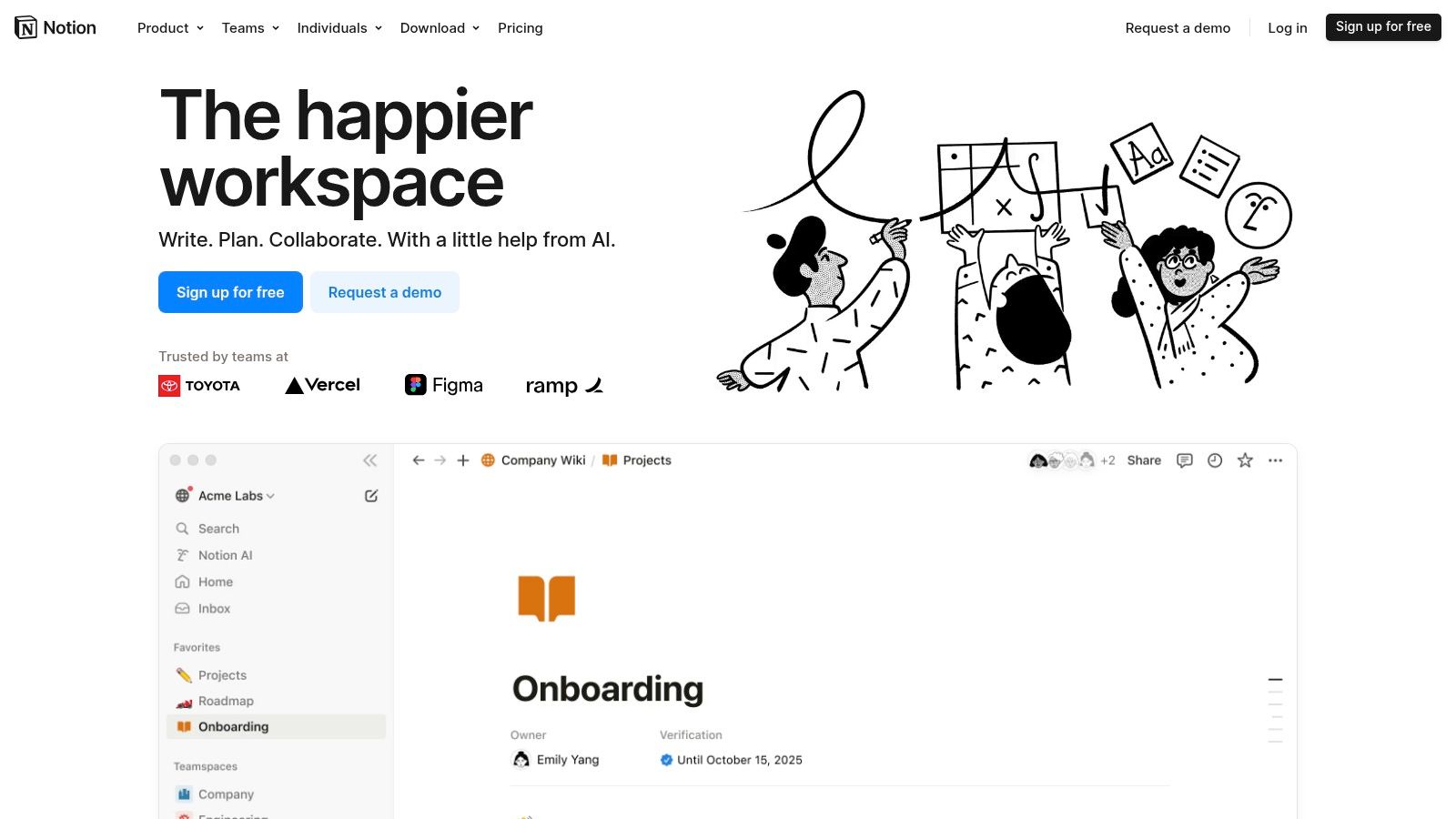Open the Download dropdown in navigation
The width and height of the screenshot is (1456, 819).
[x=440, y=28]
